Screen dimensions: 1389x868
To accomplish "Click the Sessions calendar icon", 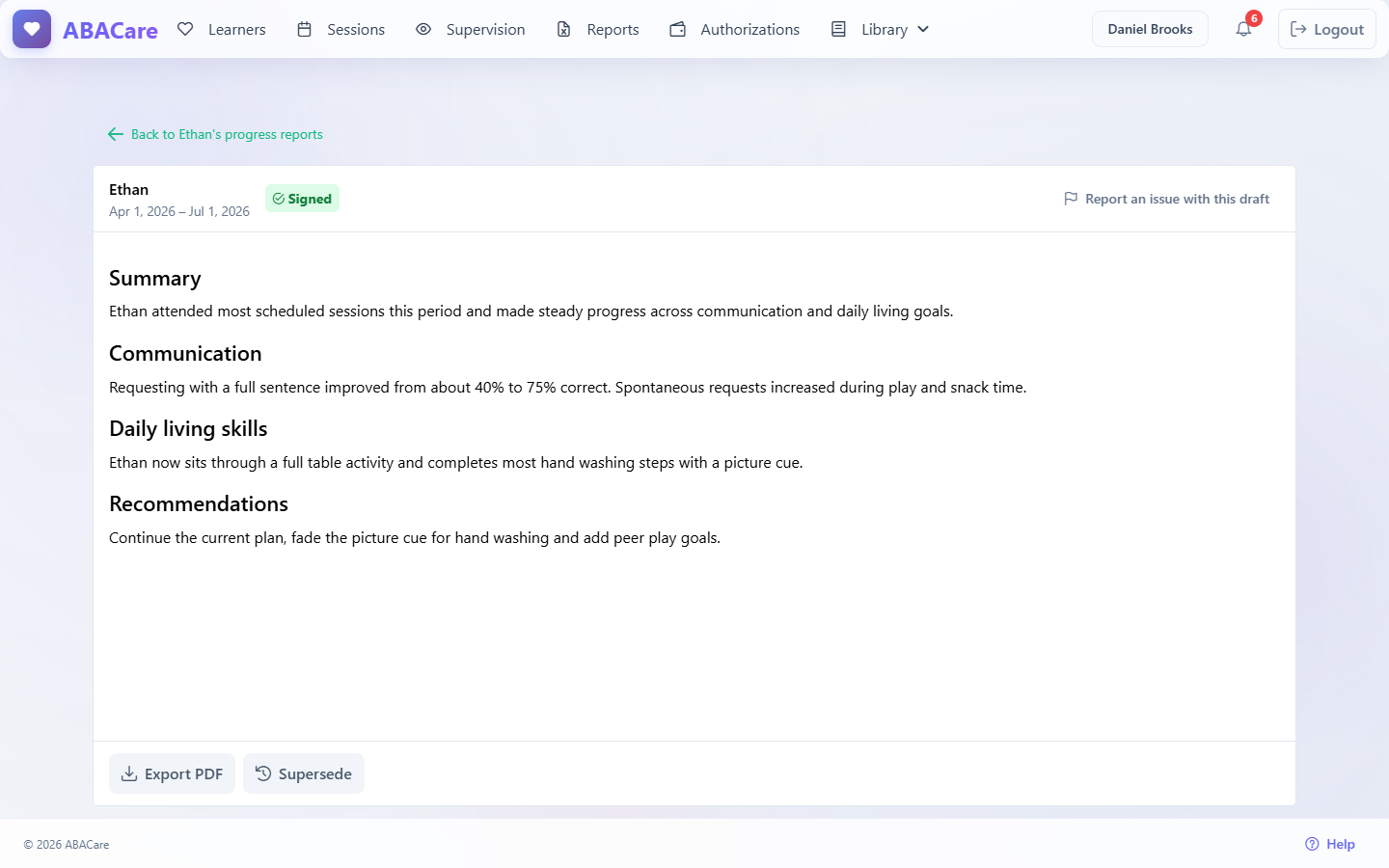I will [x=304, y=29].
